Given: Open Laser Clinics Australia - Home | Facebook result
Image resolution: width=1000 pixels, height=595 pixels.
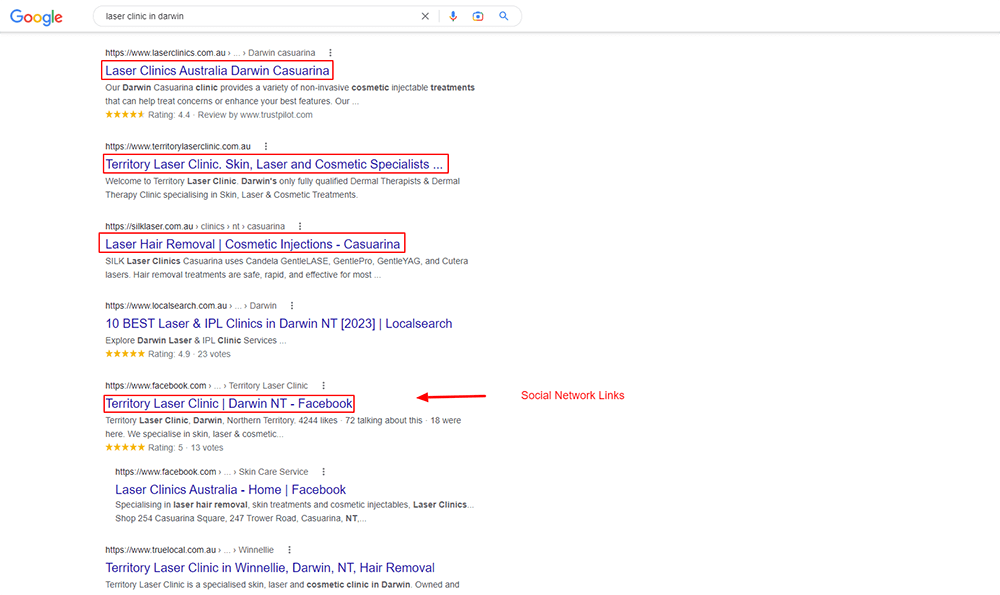Looking at the screenshot, I should point(230,490).
